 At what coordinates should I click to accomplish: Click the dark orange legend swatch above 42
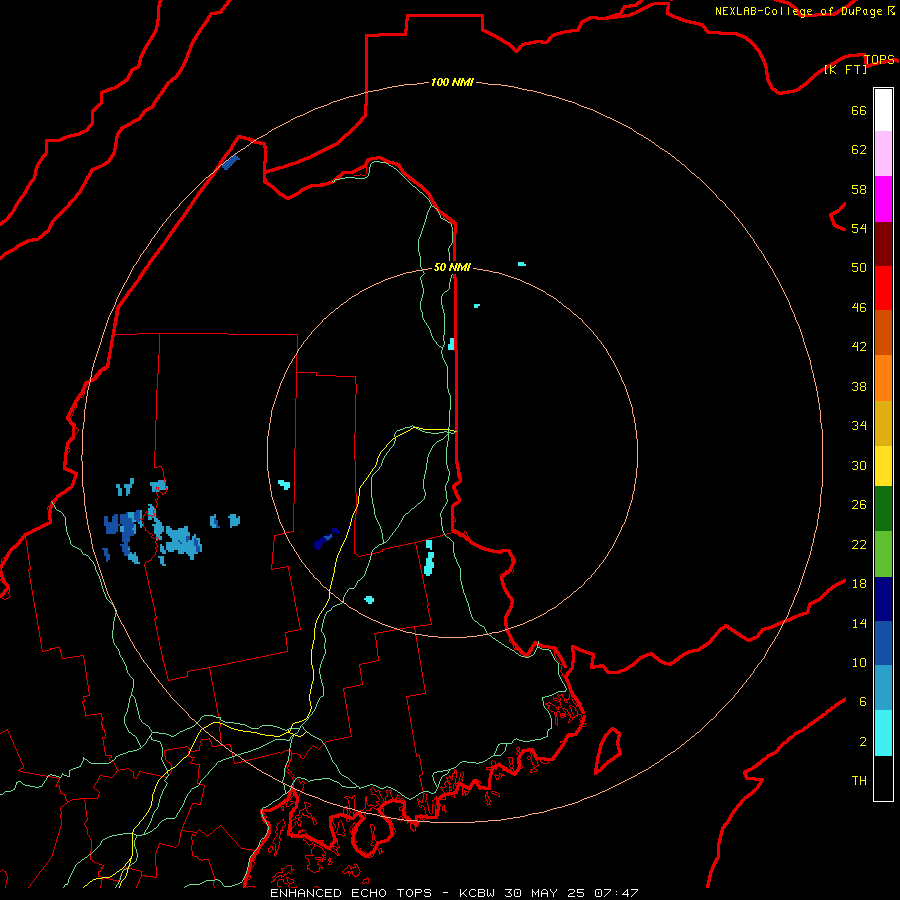(883, 332)
